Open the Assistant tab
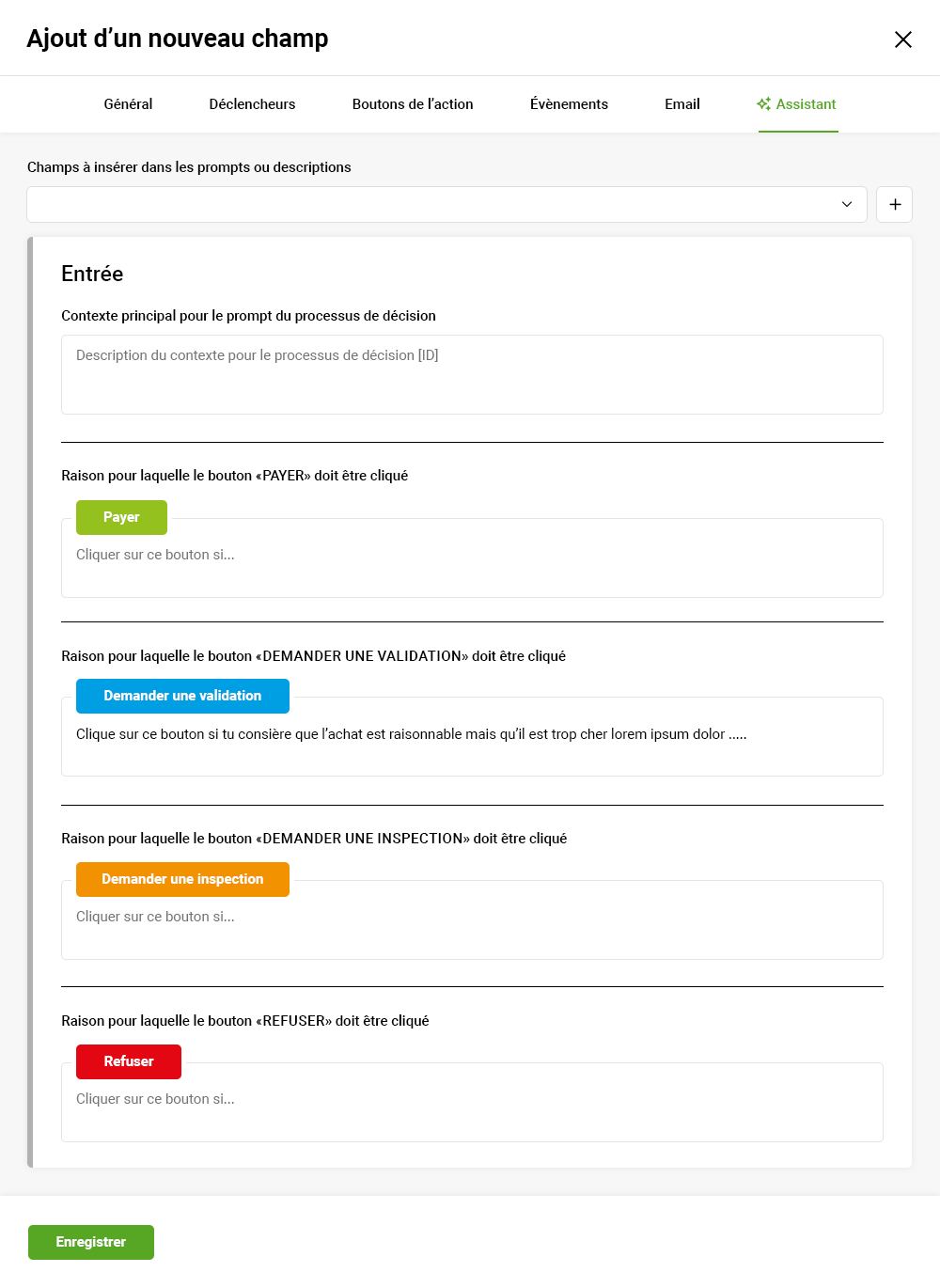 click(806, 104)
